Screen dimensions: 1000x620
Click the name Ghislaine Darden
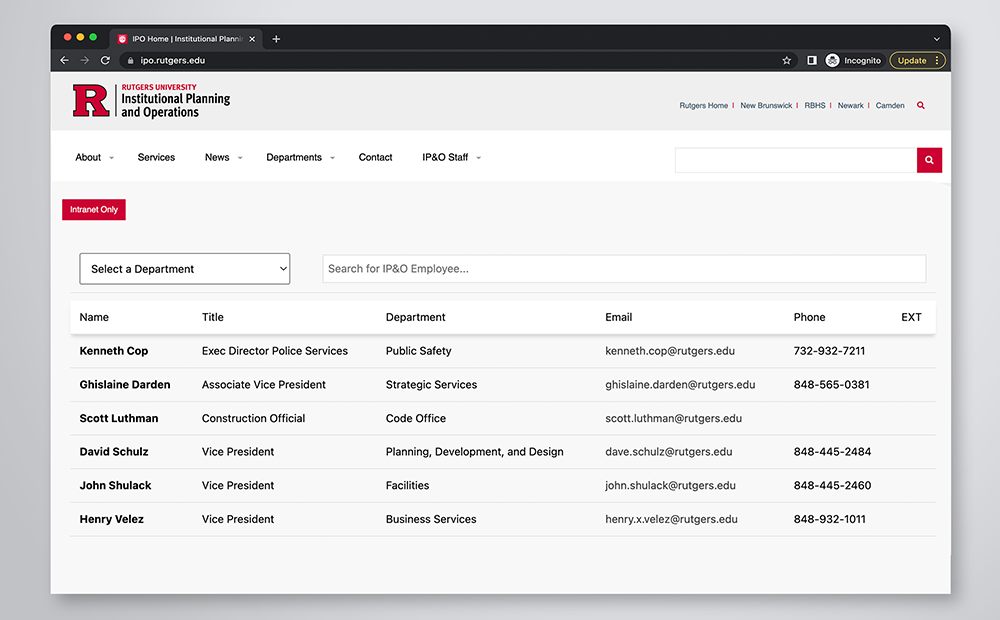click(x=125, y=385)
